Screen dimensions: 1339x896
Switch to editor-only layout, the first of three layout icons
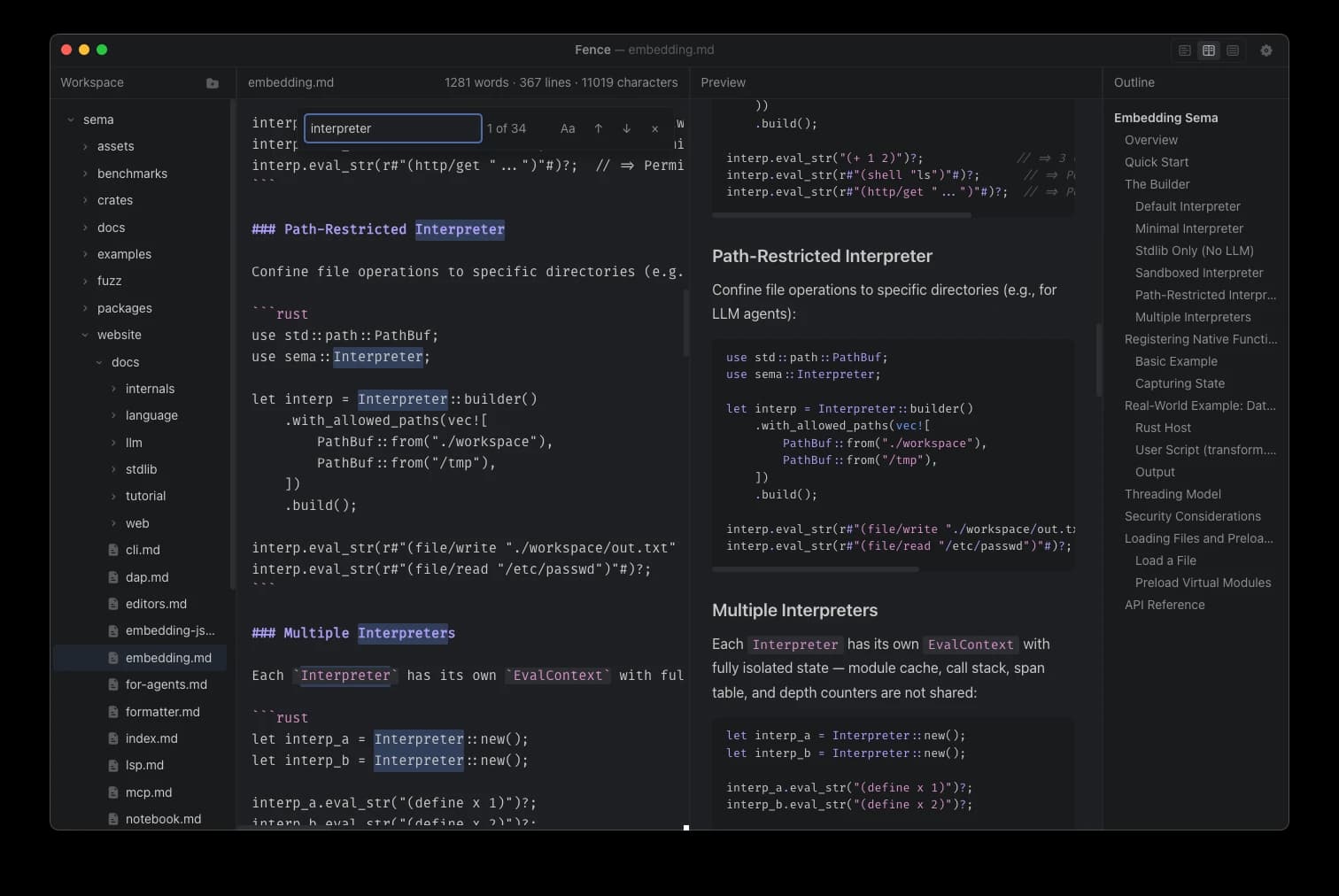pos(1185,50)
